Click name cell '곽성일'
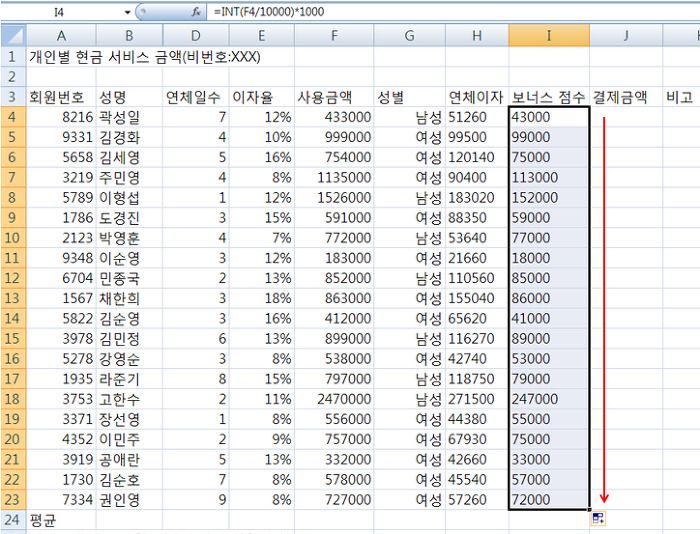Viewport: 700px width, 534px height. [129, 117]
